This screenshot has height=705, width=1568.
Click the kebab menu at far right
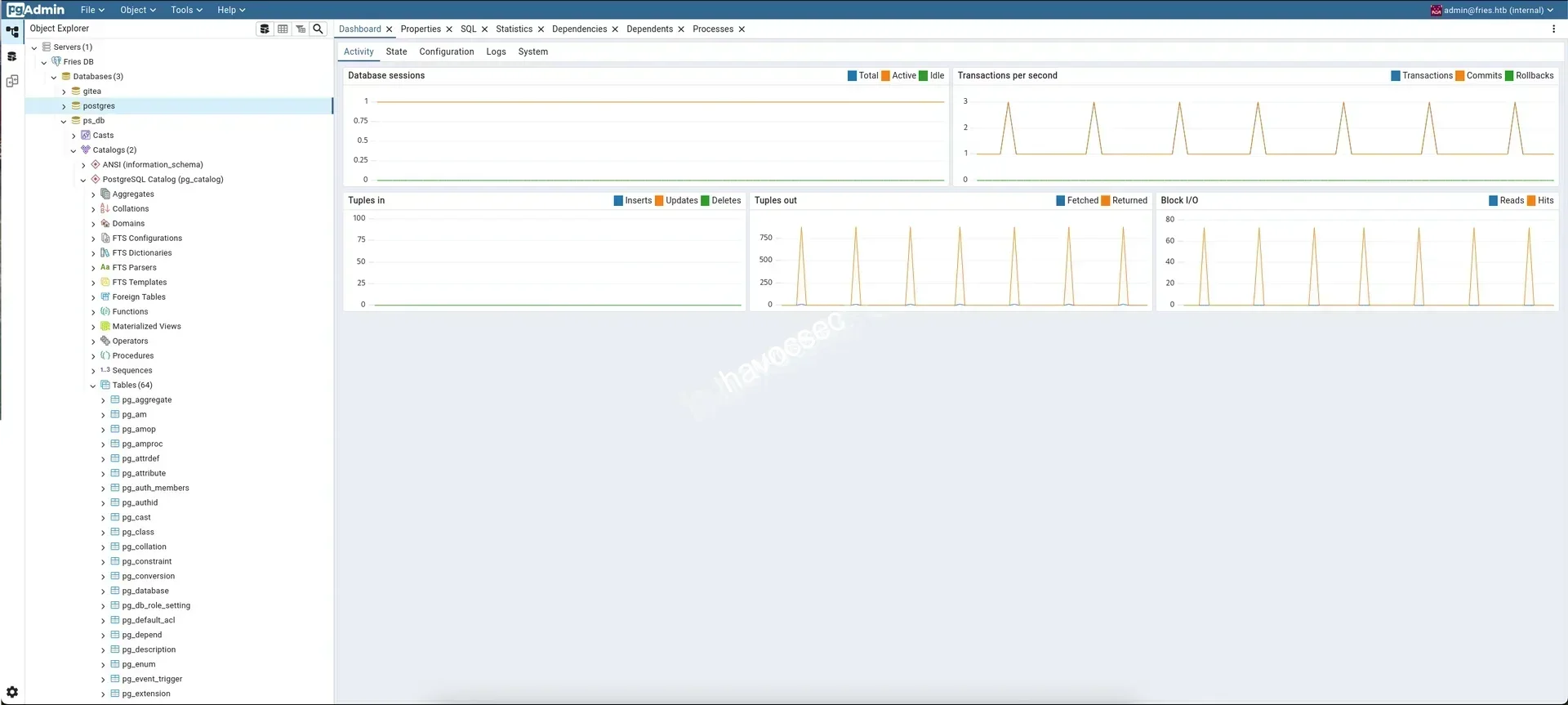point(1553,29)
